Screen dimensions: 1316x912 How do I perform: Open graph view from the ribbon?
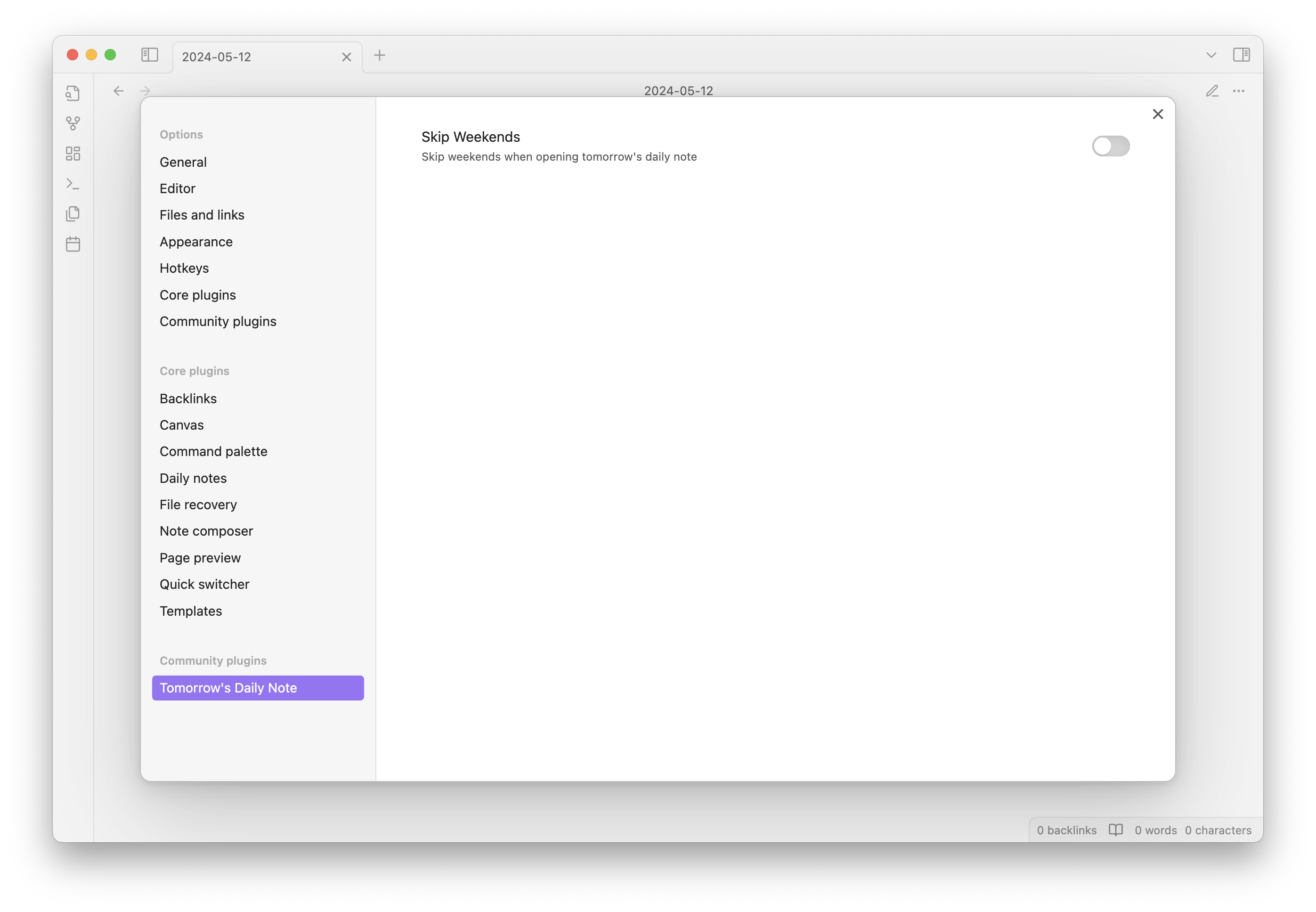[x=73, y=123]
